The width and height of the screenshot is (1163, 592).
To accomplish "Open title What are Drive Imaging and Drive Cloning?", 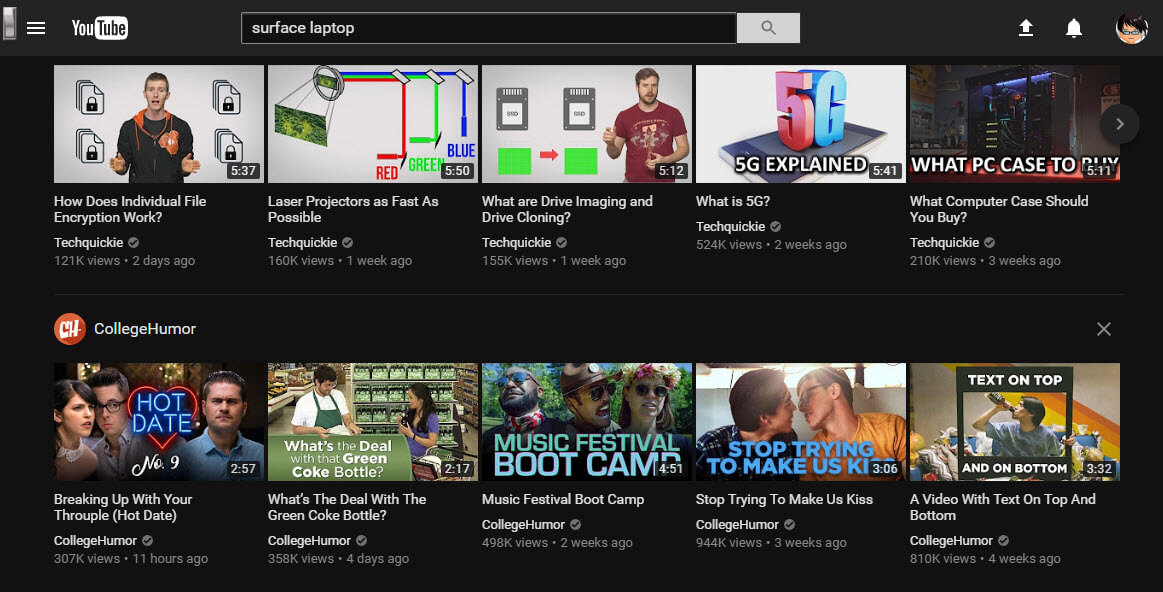I will (x=567, y=209).
